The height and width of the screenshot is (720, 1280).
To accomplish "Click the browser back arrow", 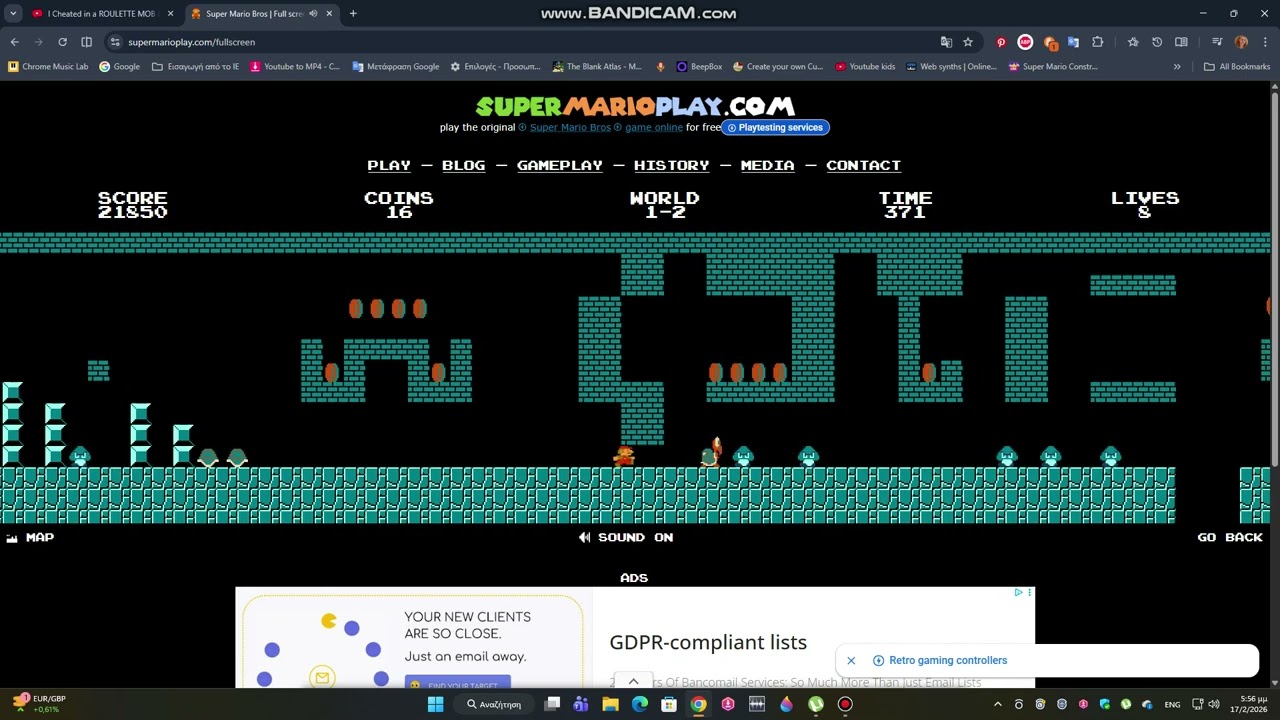I will 14,42.
